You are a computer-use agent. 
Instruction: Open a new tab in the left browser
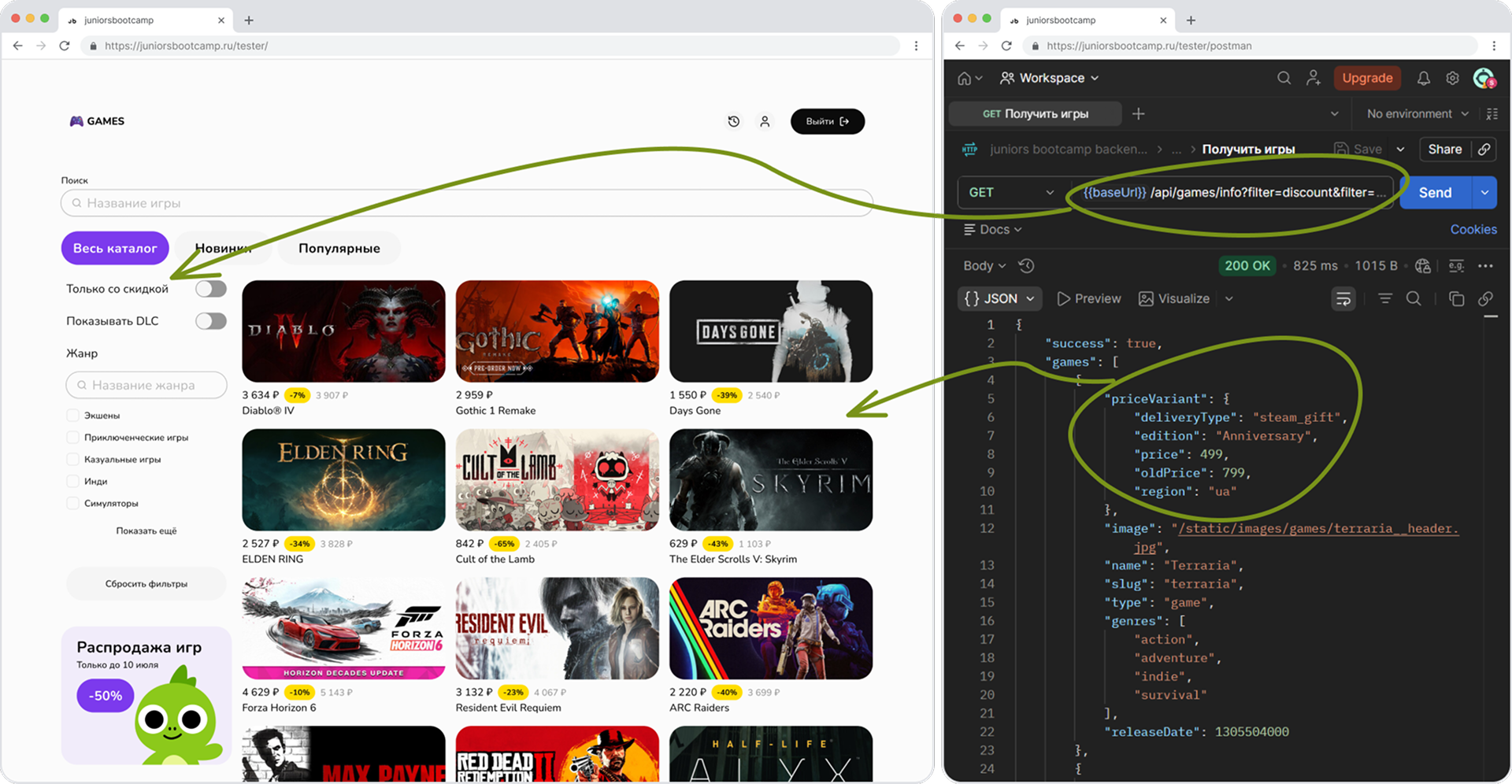pos(249,20)
